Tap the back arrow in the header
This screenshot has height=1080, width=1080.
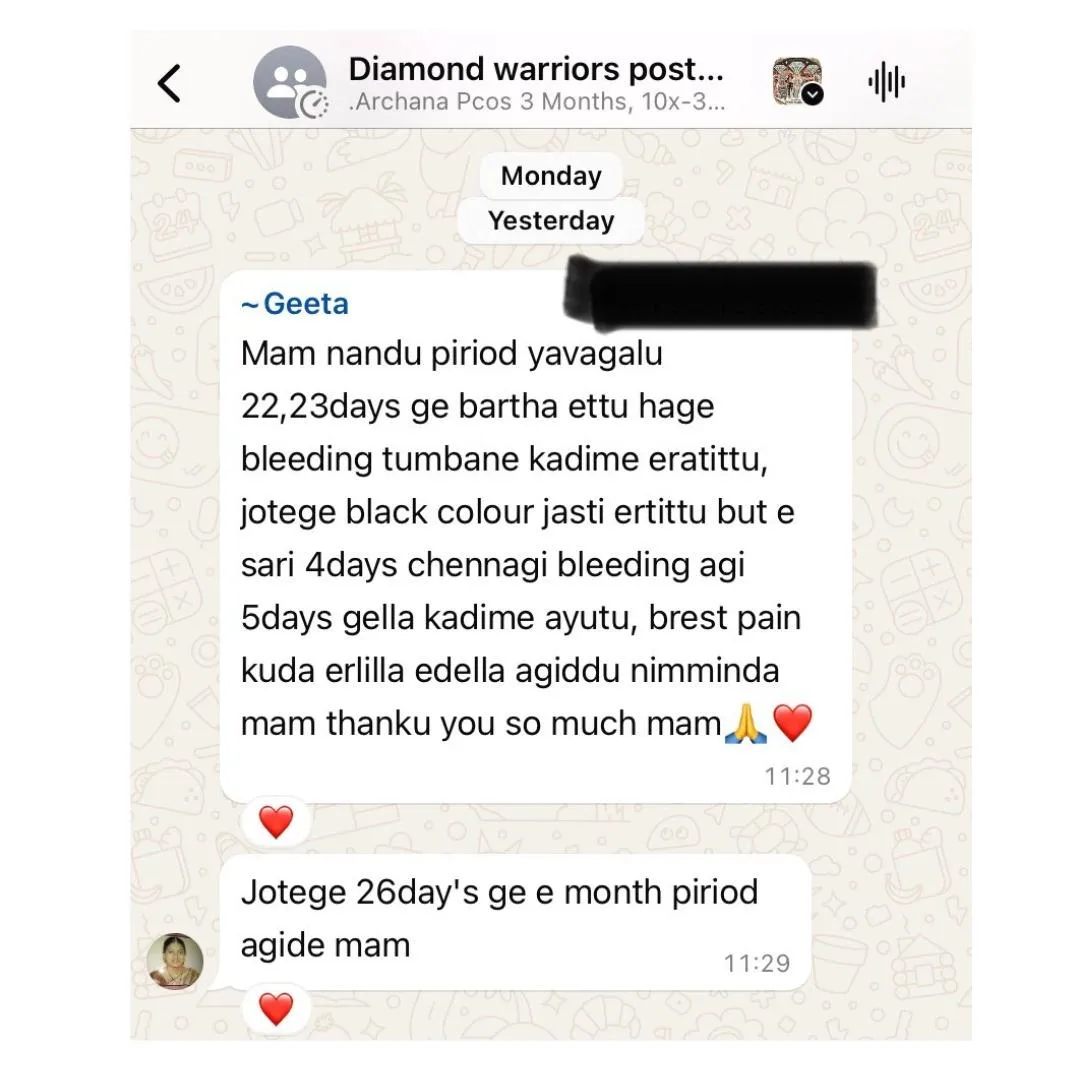(x=169, y=83)
